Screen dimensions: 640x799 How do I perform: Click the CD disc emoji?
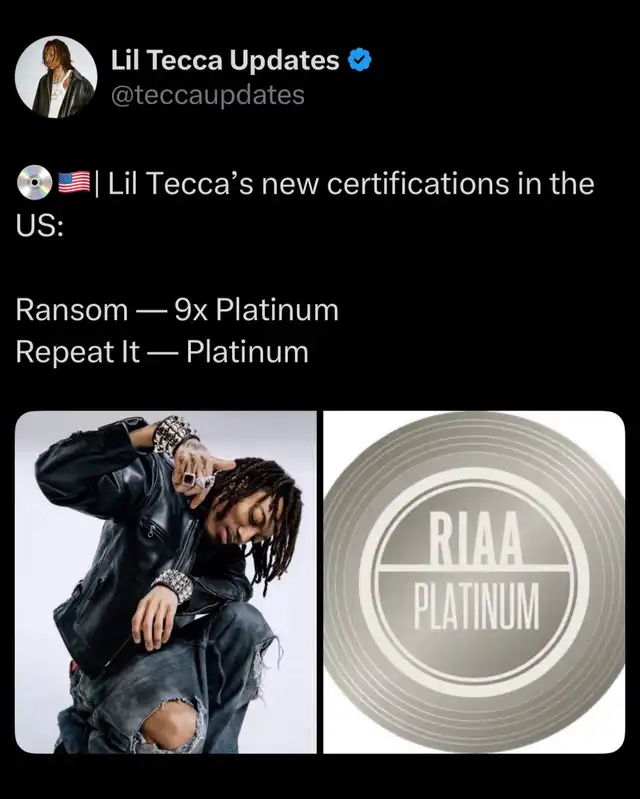(x=35, y=182)
